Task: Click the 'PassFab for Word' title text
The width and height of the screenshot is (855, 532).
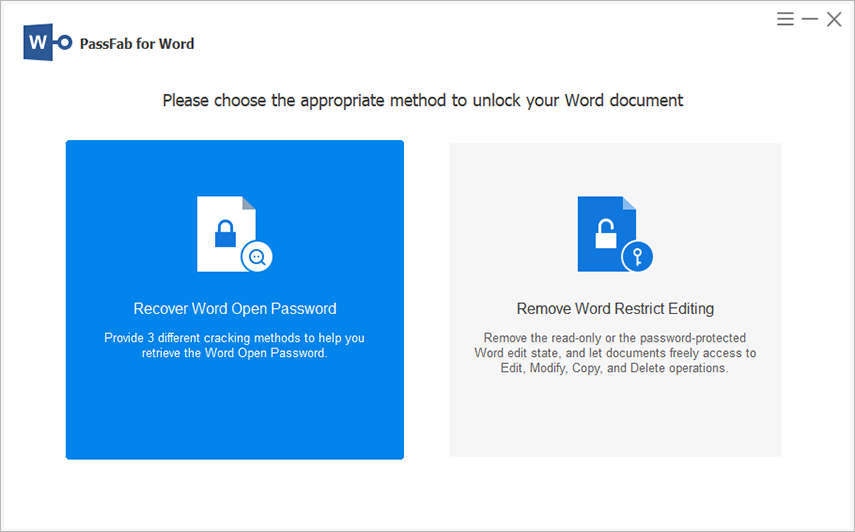Action: coord(139,44)
